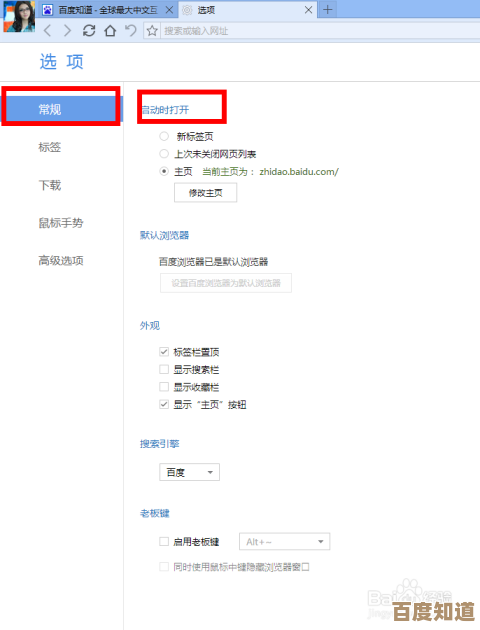Image resolution: width=480 pixels, height=630 pixels.
Task: Open the Alt+~ hotkey dropdown
Action: coord(284,542)
